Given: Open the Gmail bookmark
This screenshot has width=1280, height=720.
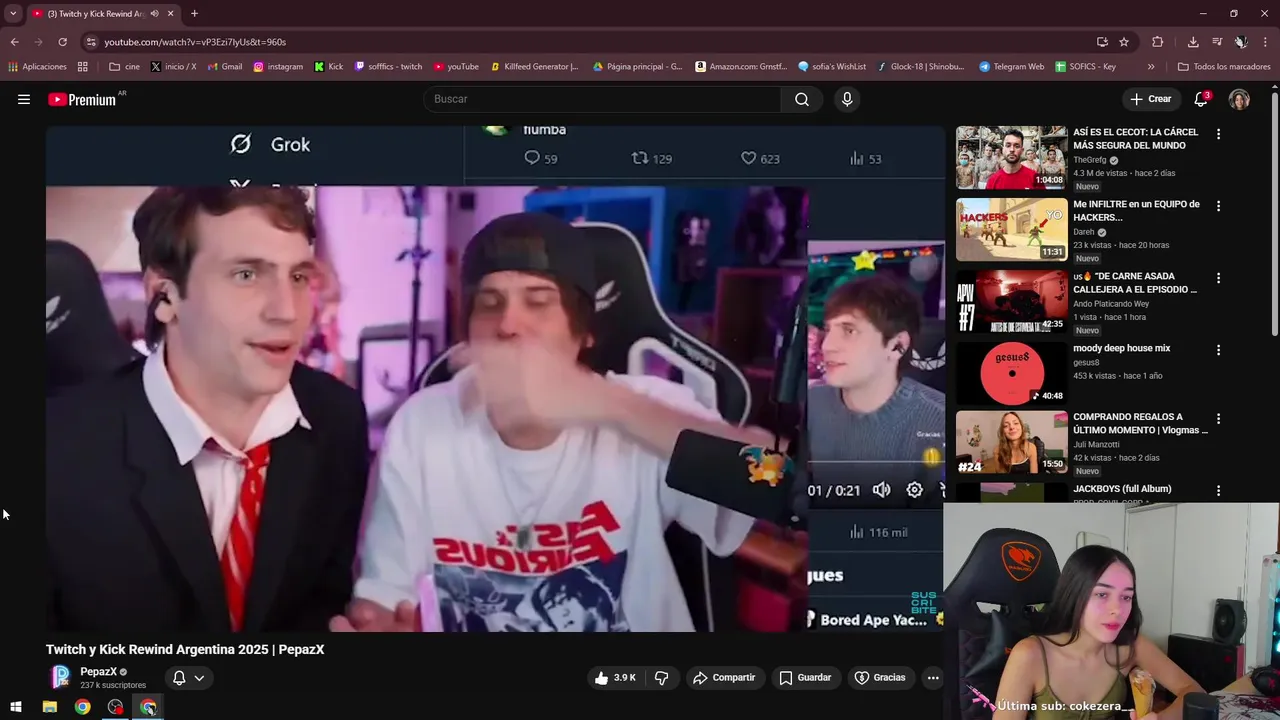Looking at the screenshot, I should (224, 67).
